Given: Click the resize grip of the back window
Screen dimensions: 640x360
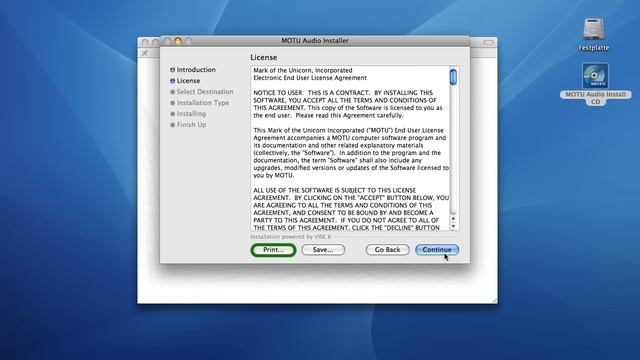Looking at the screenshot, I should (494, 300).
